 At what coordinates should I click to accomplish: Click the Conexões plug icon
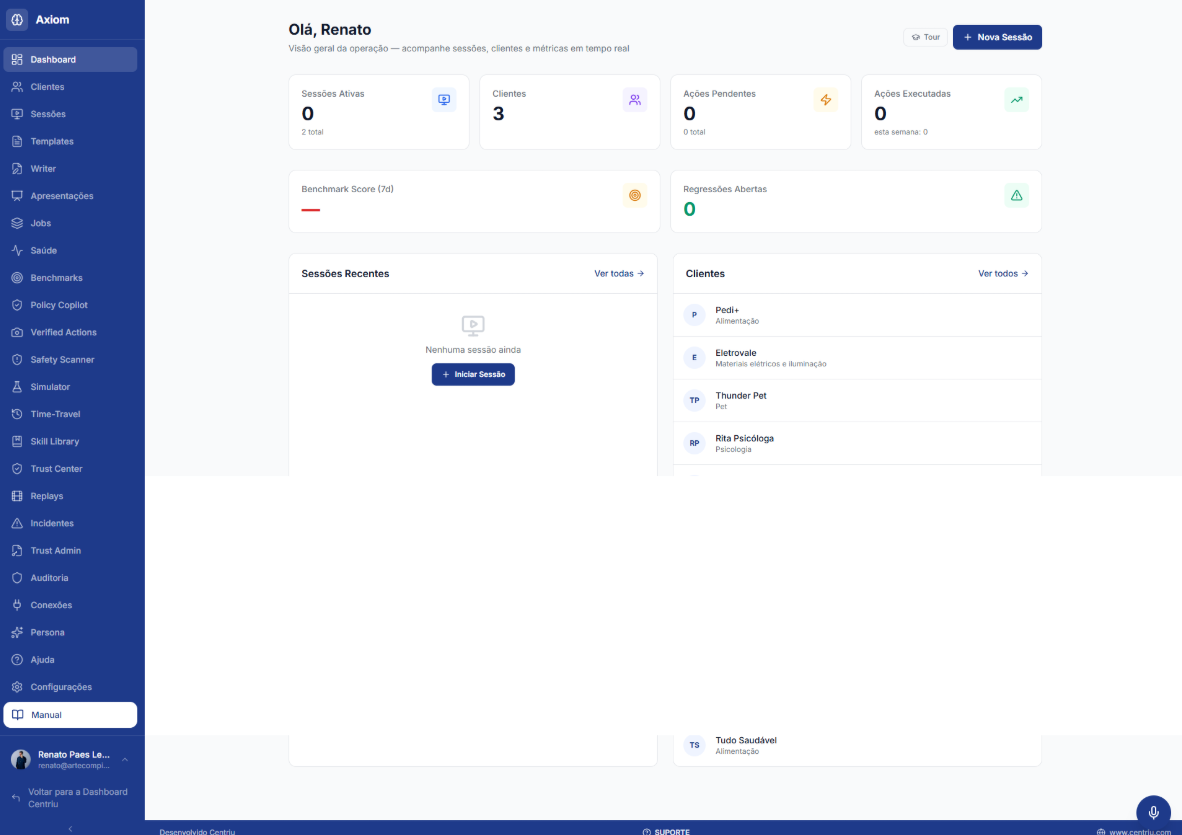tap(17, 605)
